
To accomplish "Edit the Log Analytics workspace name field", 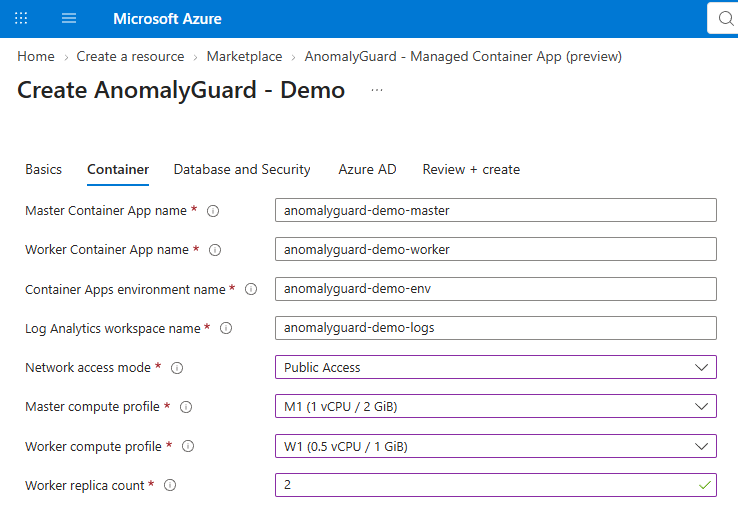I will pos(496,328).
